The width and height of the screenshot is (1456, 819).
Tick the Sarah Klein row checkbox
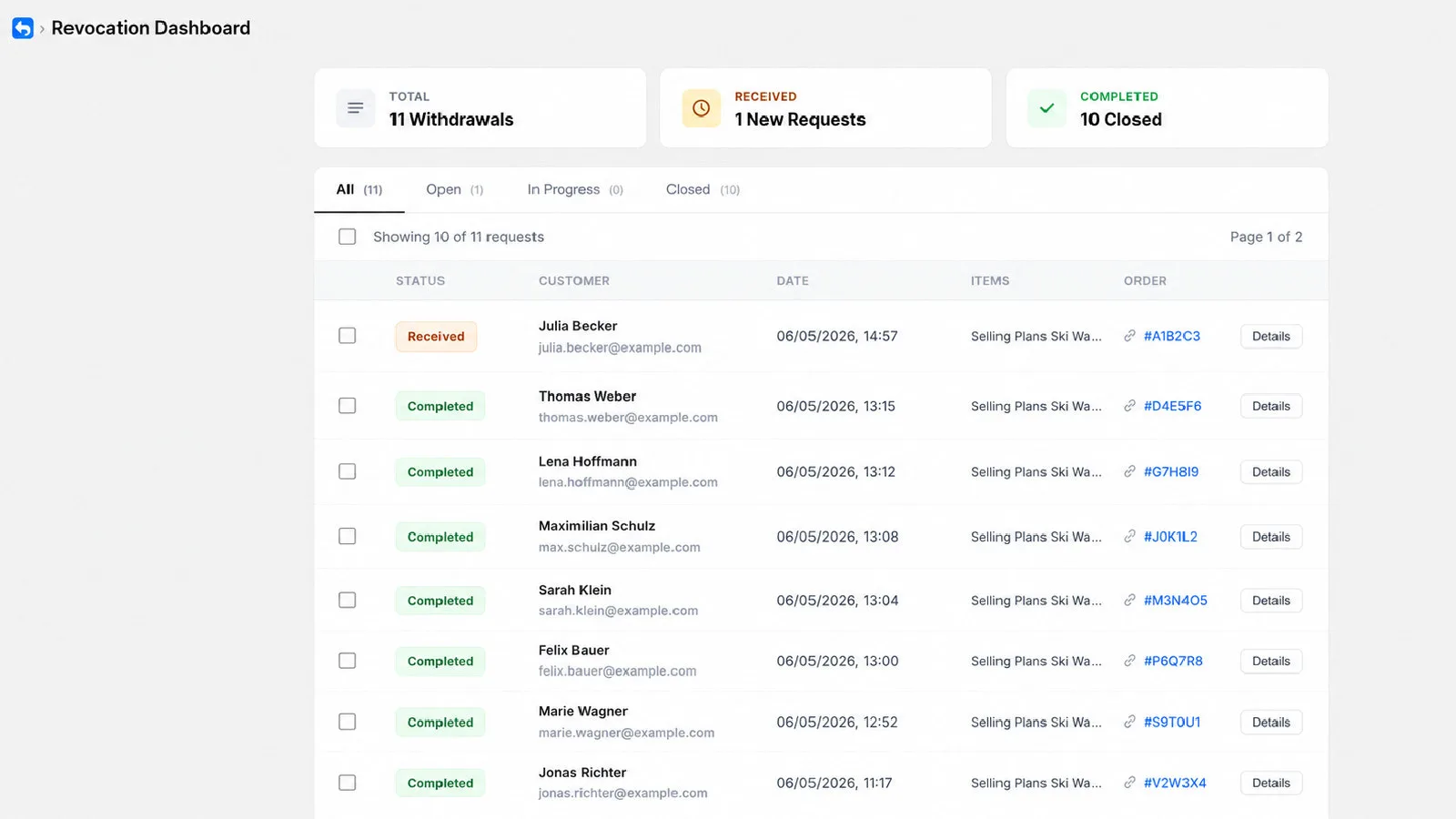pyautogui.click(x=347, y=601)
